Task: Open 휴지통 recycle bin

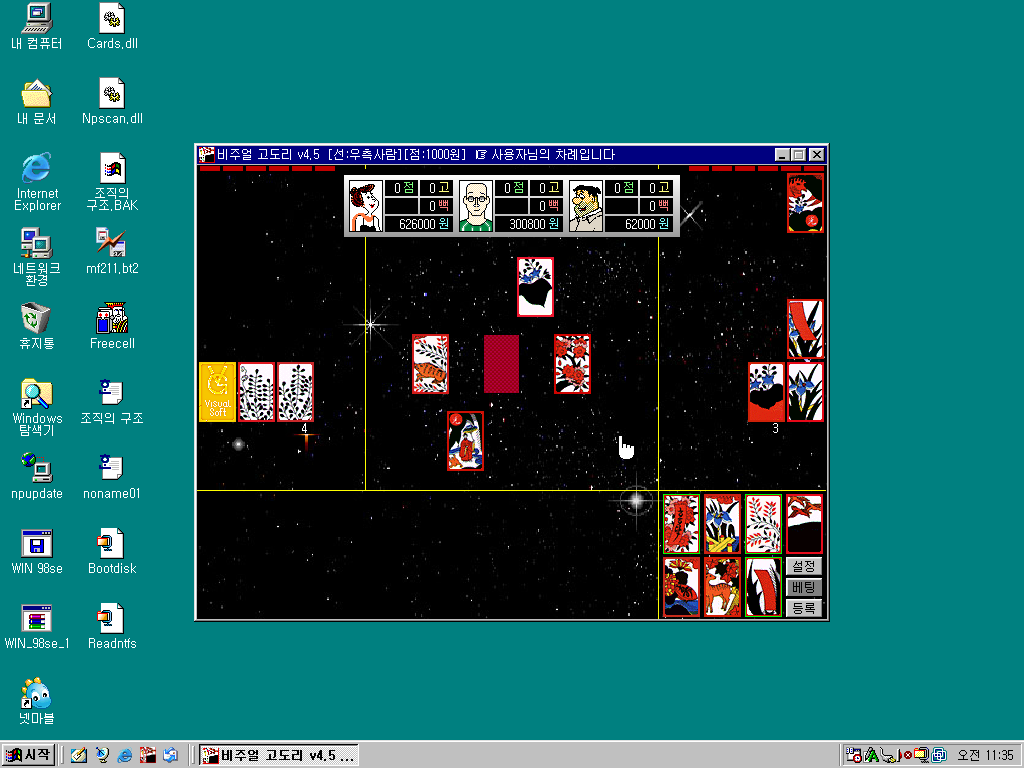Action: click(x=37, y=326)
